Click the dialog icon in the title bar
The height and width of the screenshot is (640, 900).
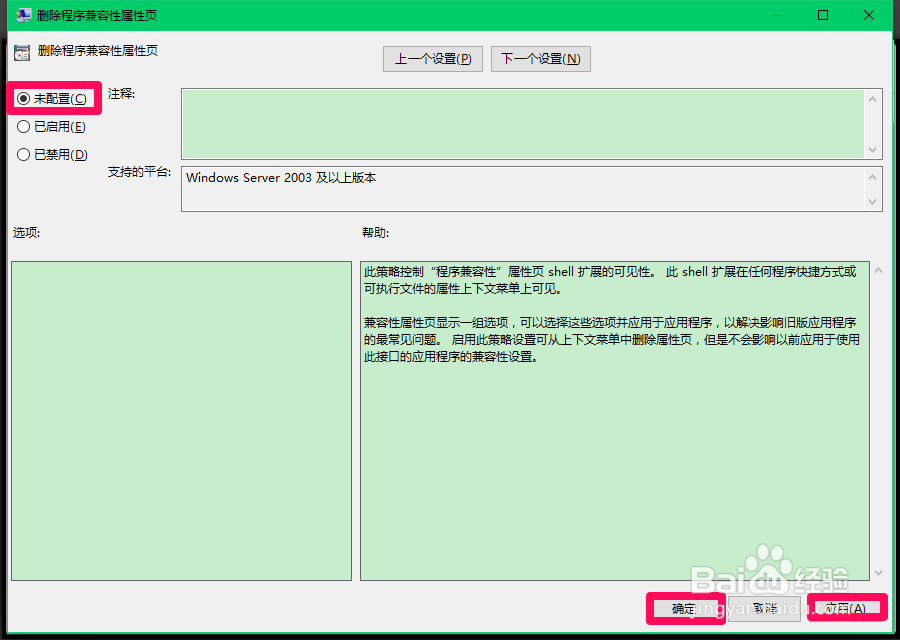22,15
